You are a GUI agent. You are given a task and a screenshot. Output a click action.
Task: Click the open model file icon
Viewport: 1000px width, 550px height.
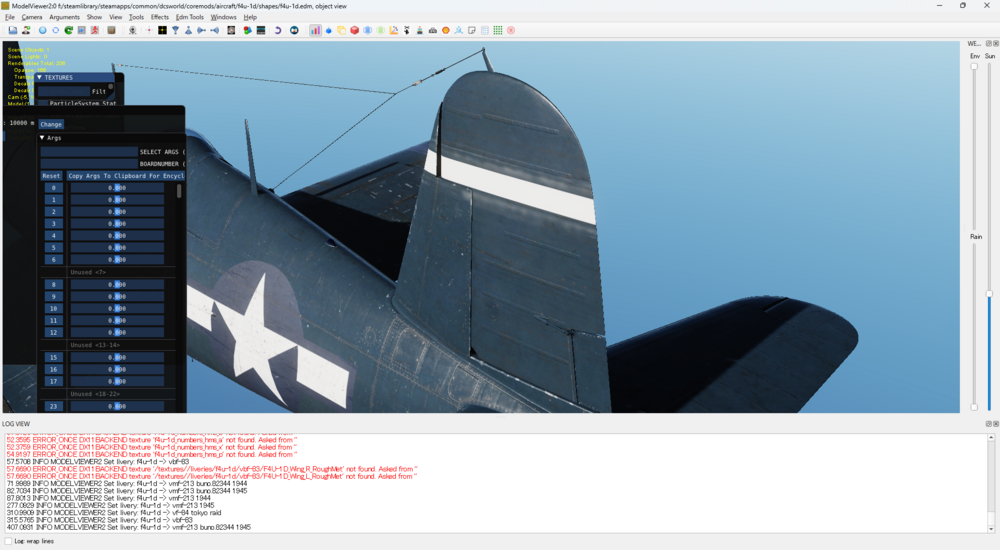tap(13, 30)
